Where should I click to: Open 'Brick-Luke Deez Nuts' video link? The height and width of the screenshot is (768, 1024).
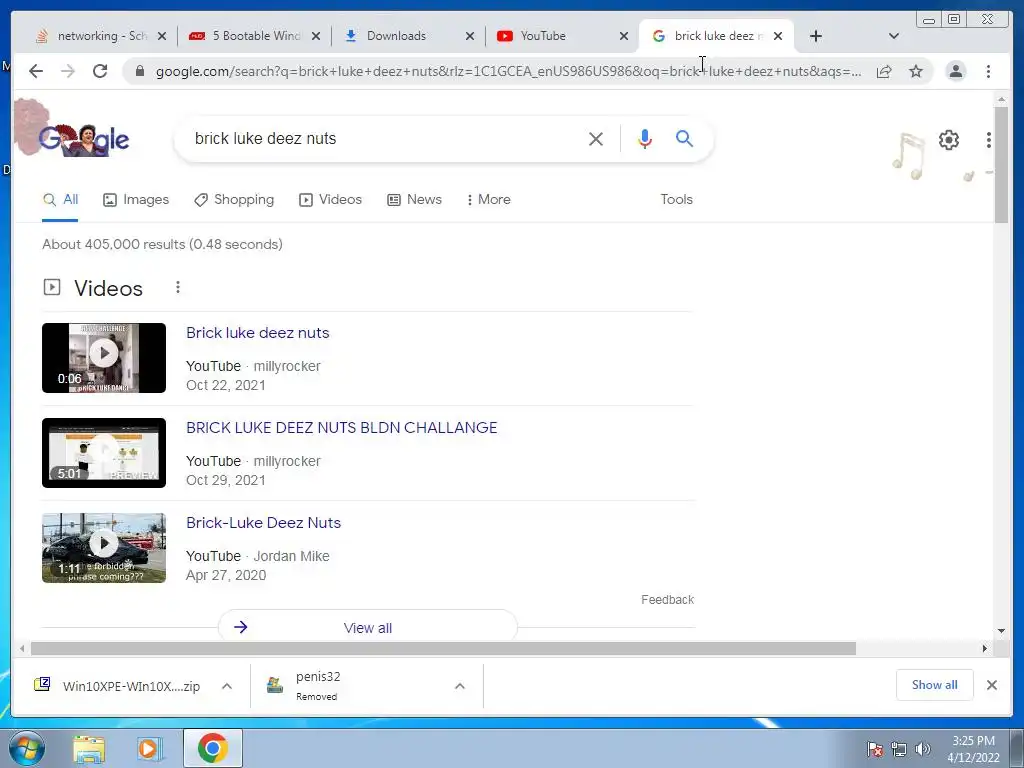(263, 523)
